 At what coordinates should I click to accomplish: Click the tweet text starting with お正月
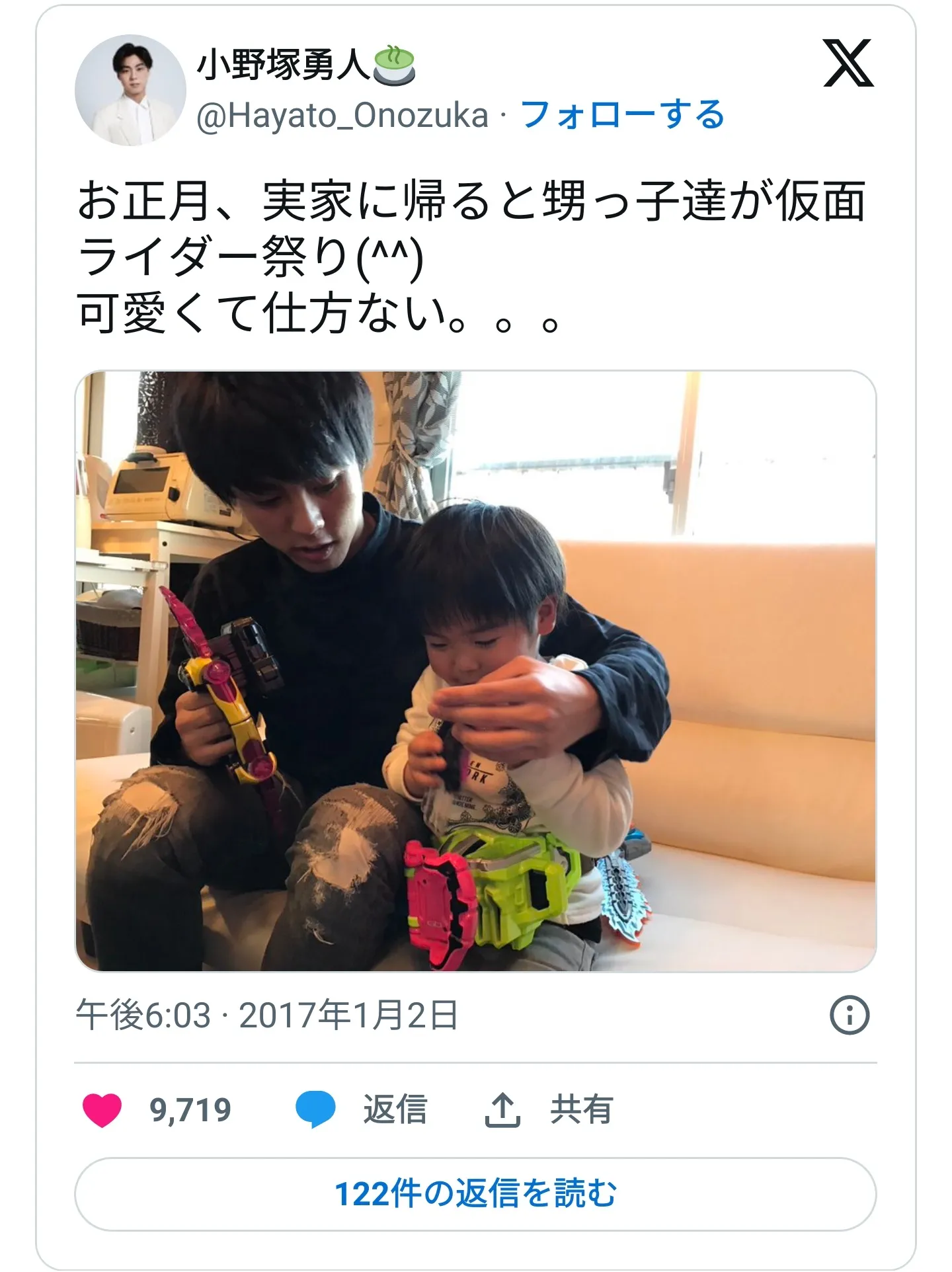pos(471,229)
